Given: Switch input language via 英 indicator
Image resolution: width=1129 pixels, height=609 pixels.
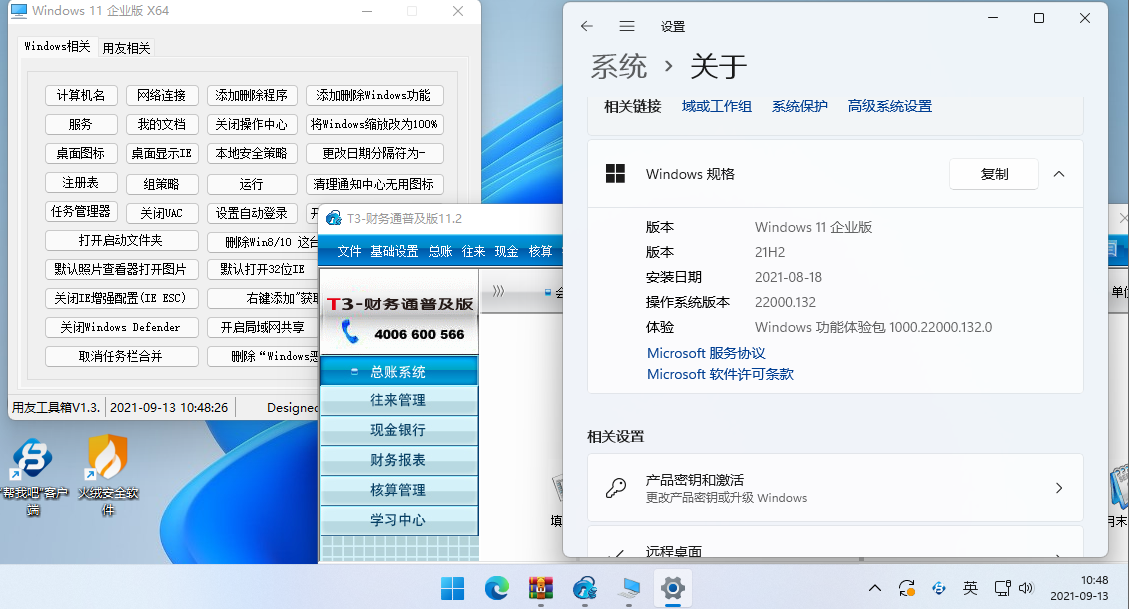Looking at the screenshot, I should point(971,588).
